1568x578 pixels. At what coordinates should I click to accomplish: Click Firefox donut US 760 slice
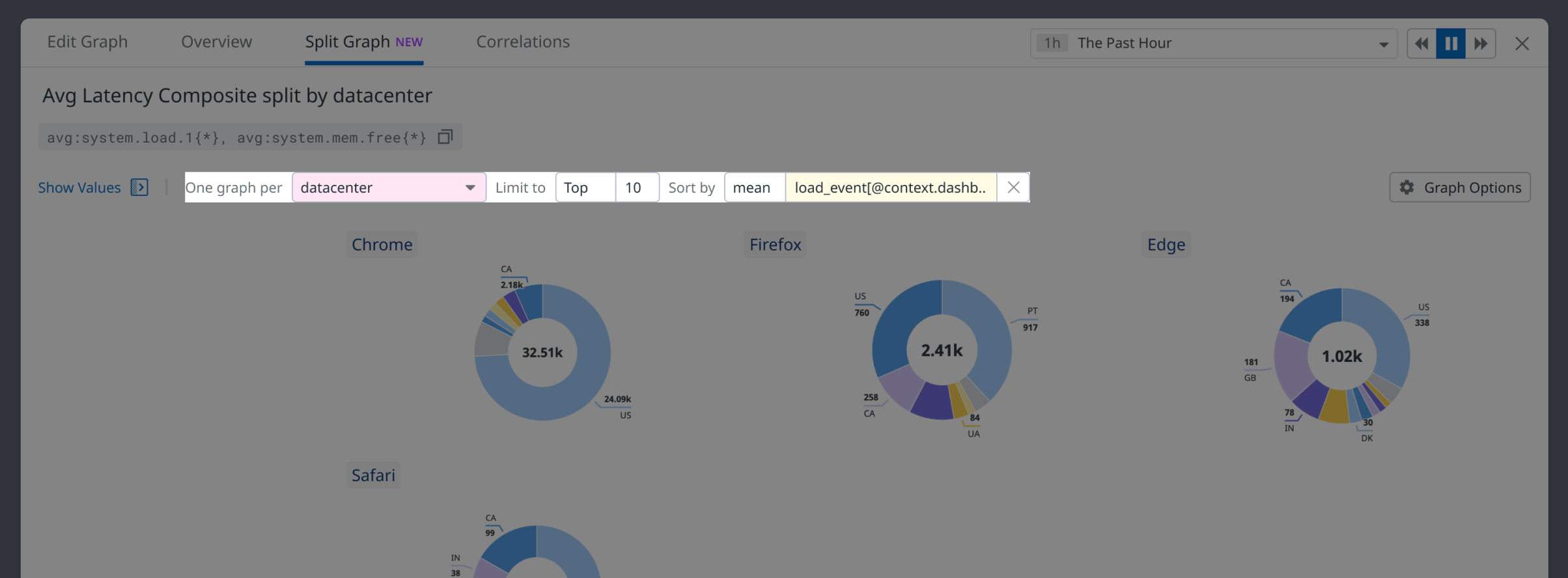pos(899,325)
